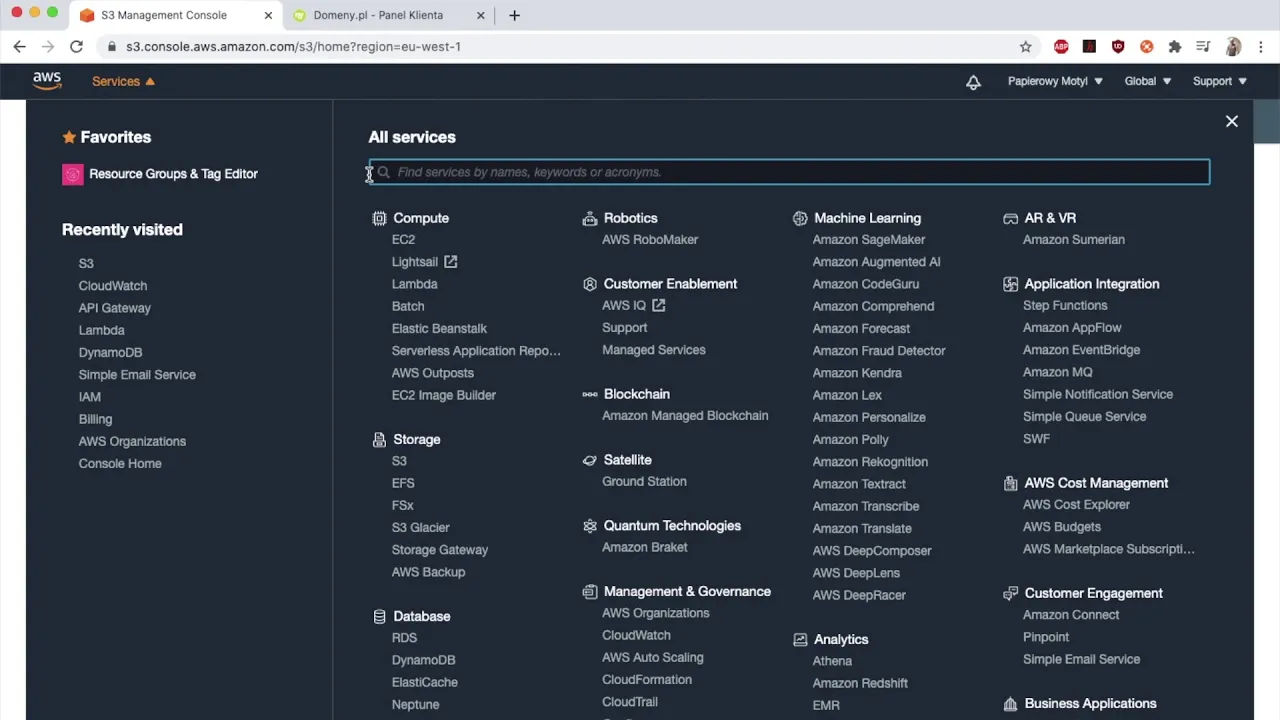Open the Support dropdown menu
This screenshot has height=720, width=1280.
pyautogui.click(x=1220, y=81)
